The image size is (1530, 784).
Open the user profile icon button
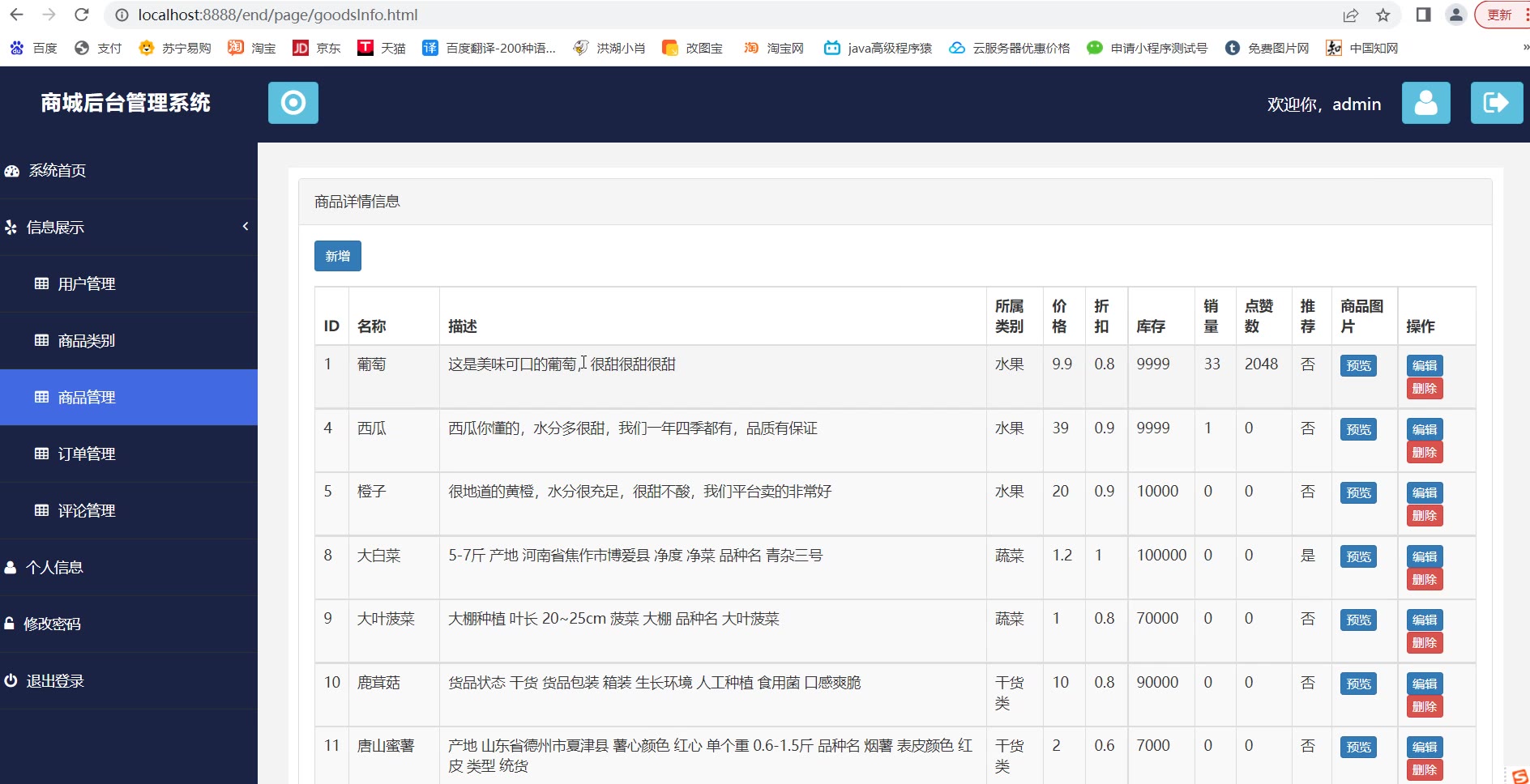click(x=1425, y=103)
